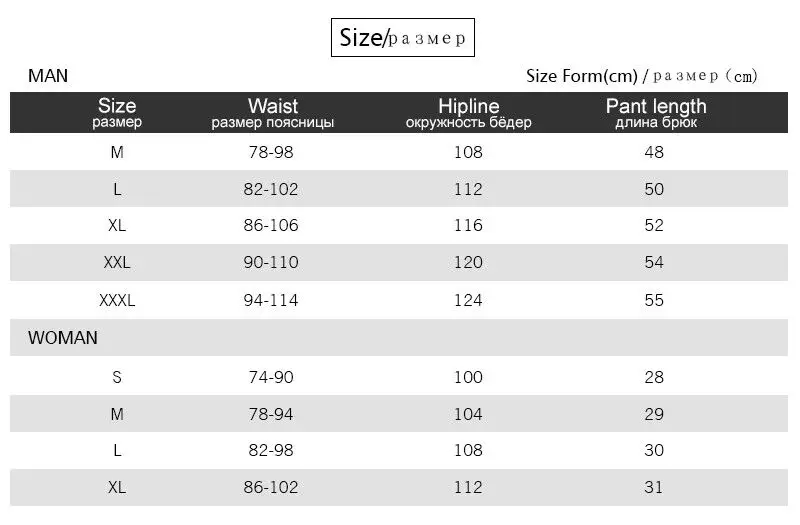Image resolution: width=800 pixels, height=525 pixels.
Task: Click waist value 78-98
Action: (271, 152)
